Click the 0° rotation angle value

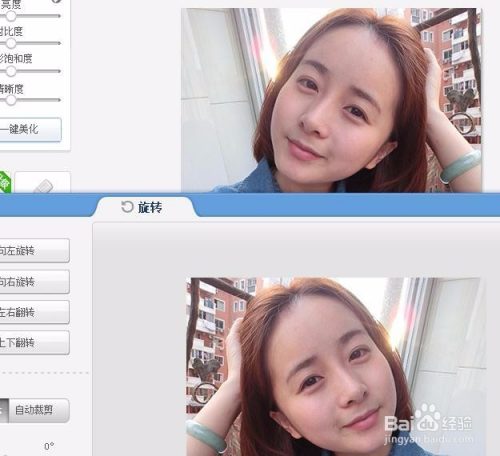click(x=49, y=446)
